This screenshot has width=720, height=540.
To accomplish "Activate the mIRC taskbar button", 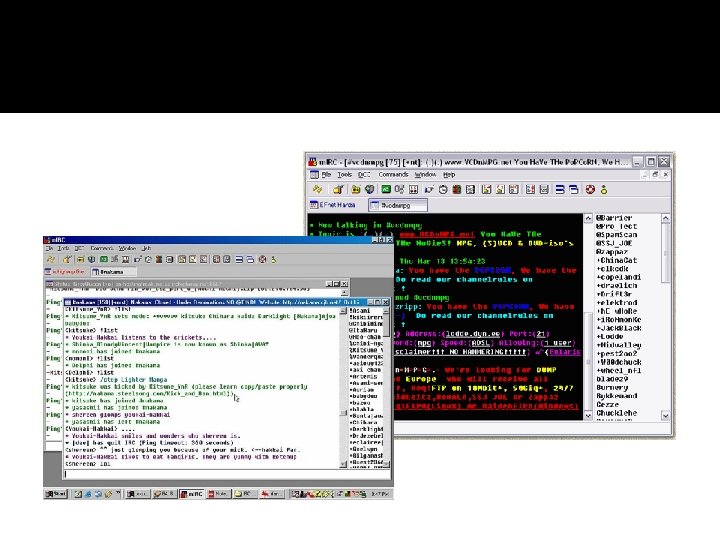I will coord(191,494).
